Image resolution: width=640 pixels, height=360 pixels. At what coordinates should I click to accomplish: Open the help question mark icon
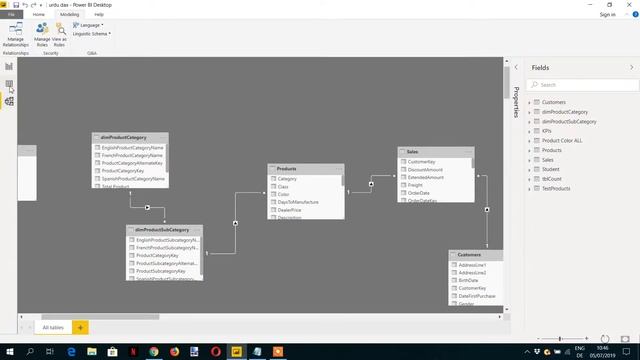[635, 14]
